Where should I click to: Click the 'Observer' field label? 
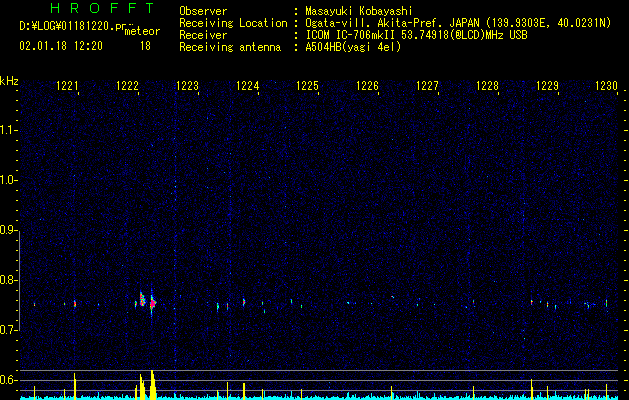click(x=203, y=11)
